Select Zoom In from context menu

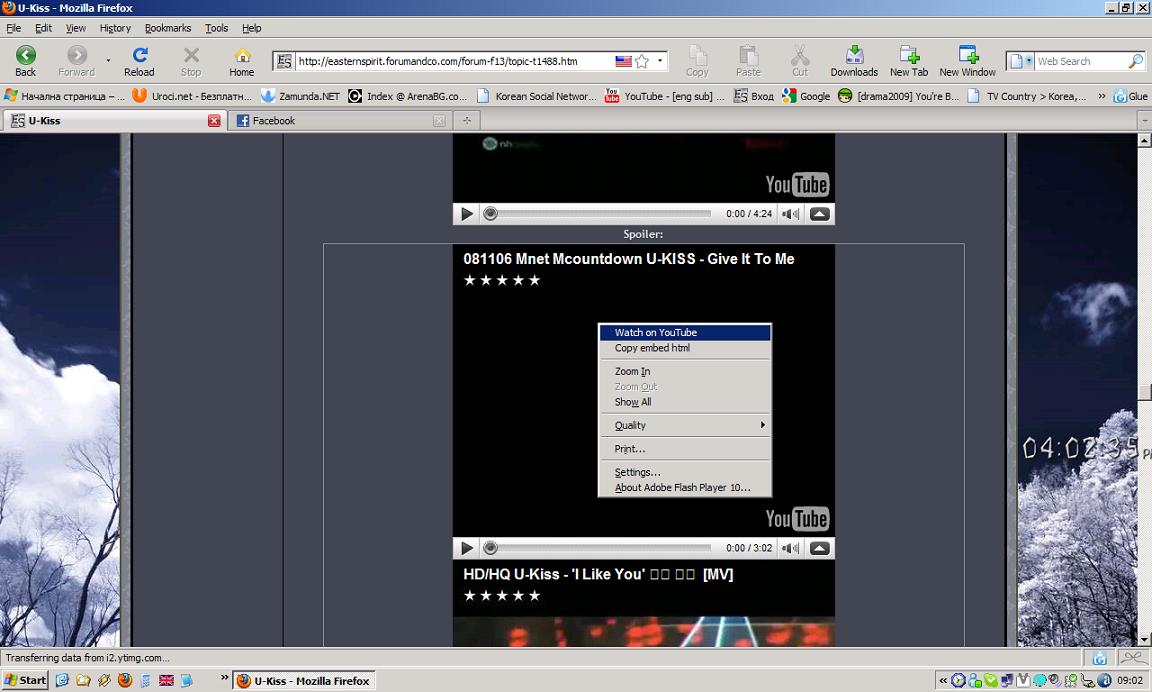coord(685,372)
